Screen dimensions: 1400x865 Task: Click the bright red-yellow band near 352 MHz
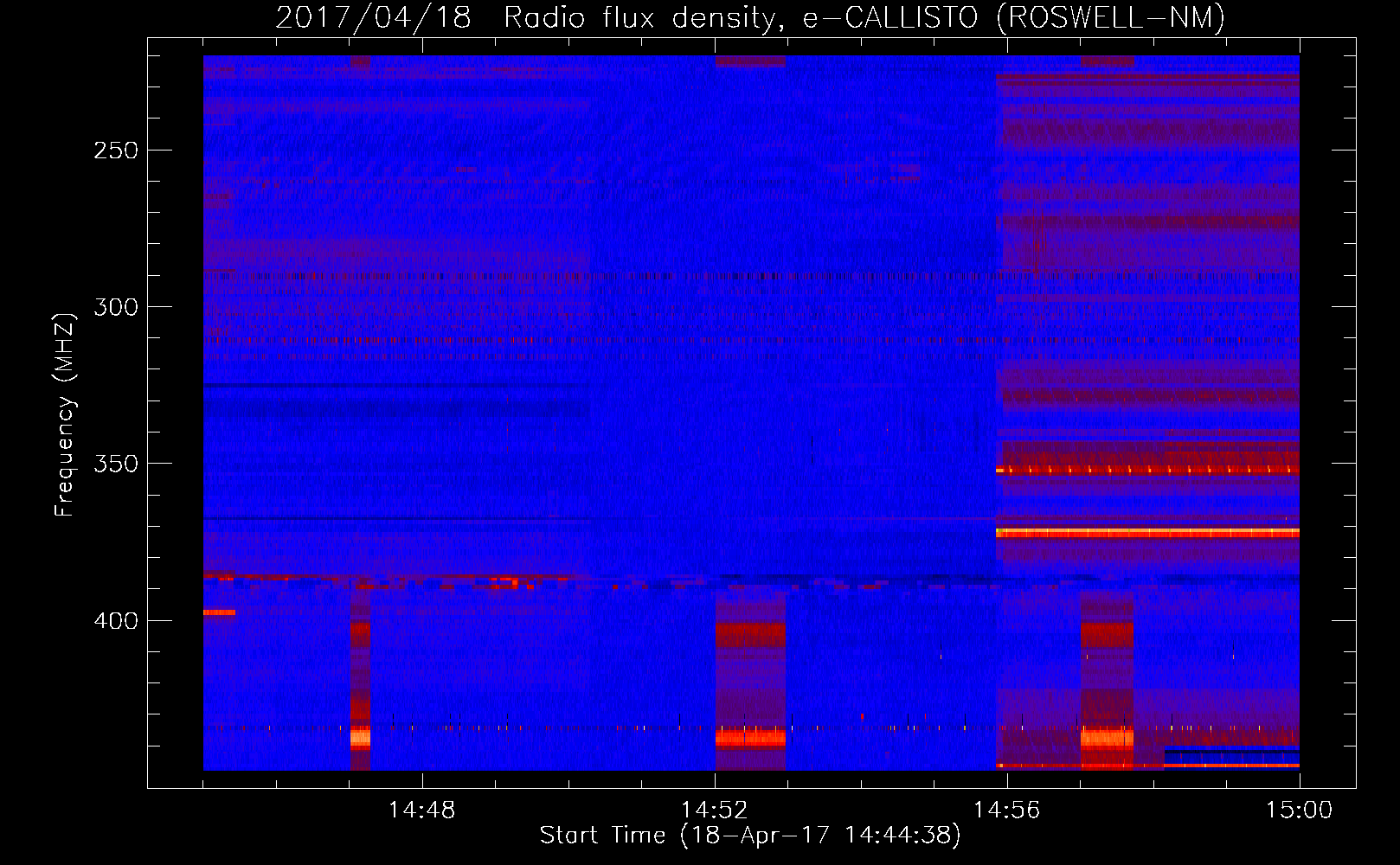pyautogui.click(x=1147, y=470)
